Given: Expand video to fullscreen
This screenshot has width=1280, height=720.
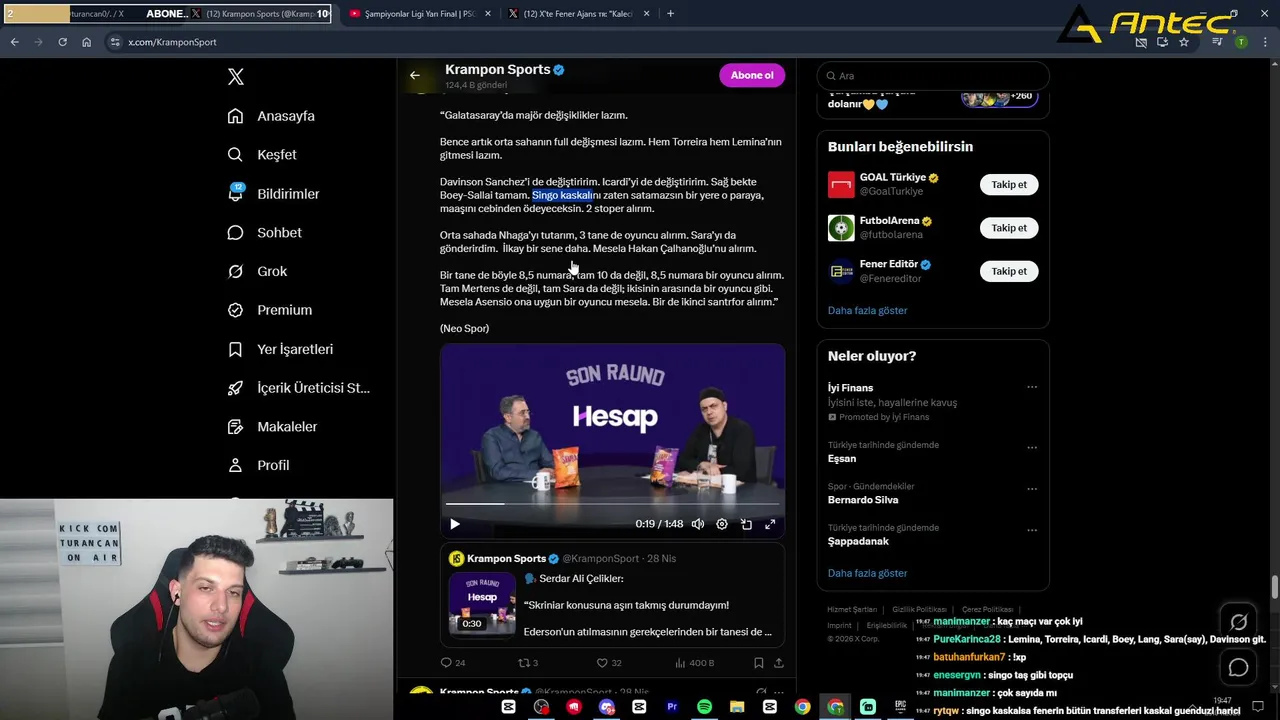Looking at the screenshot, I should (770, 524).
